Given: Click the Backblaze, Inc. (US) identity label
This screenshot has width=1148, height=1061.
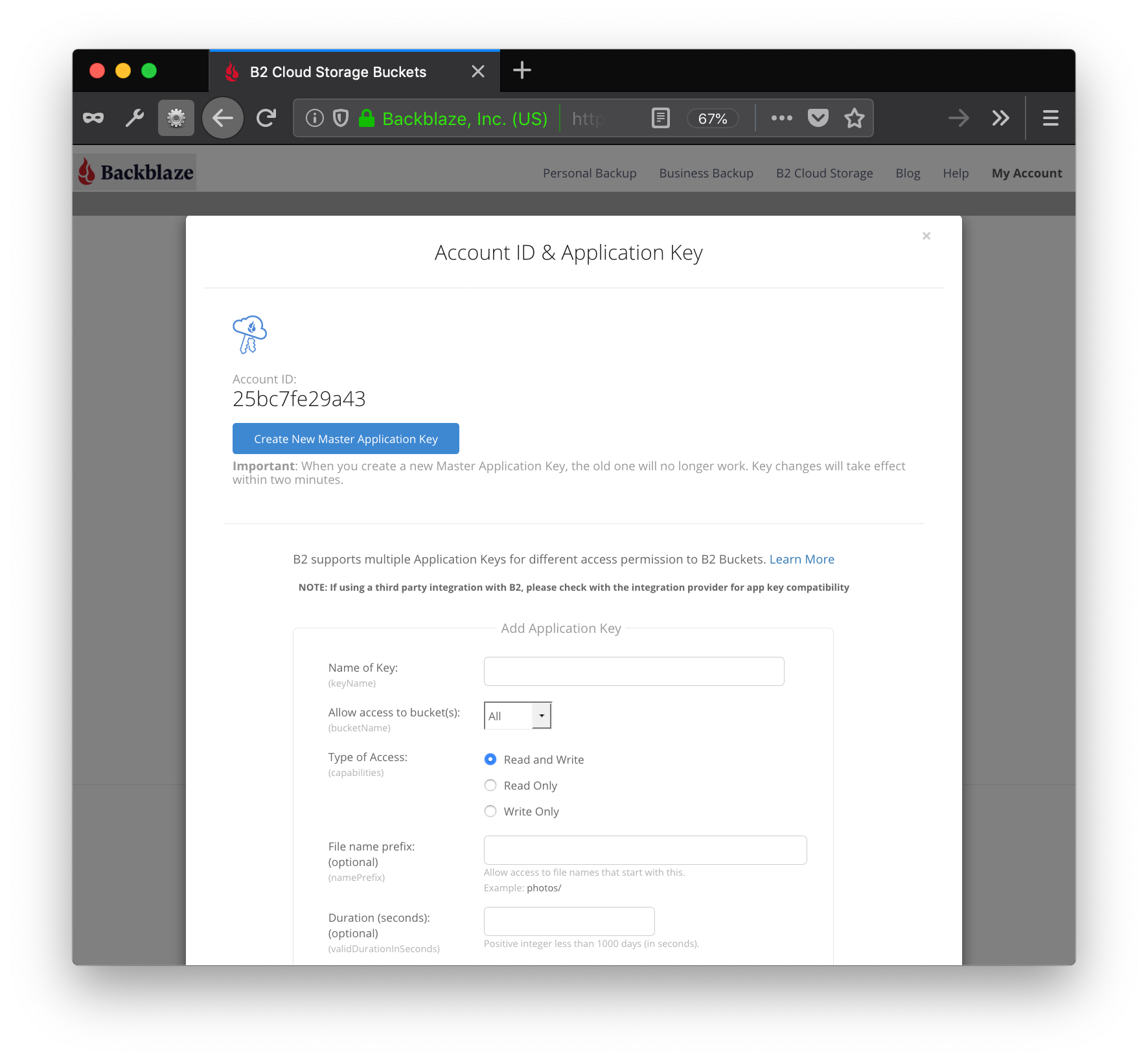Looking at the screenshot, I should point(465,119).
